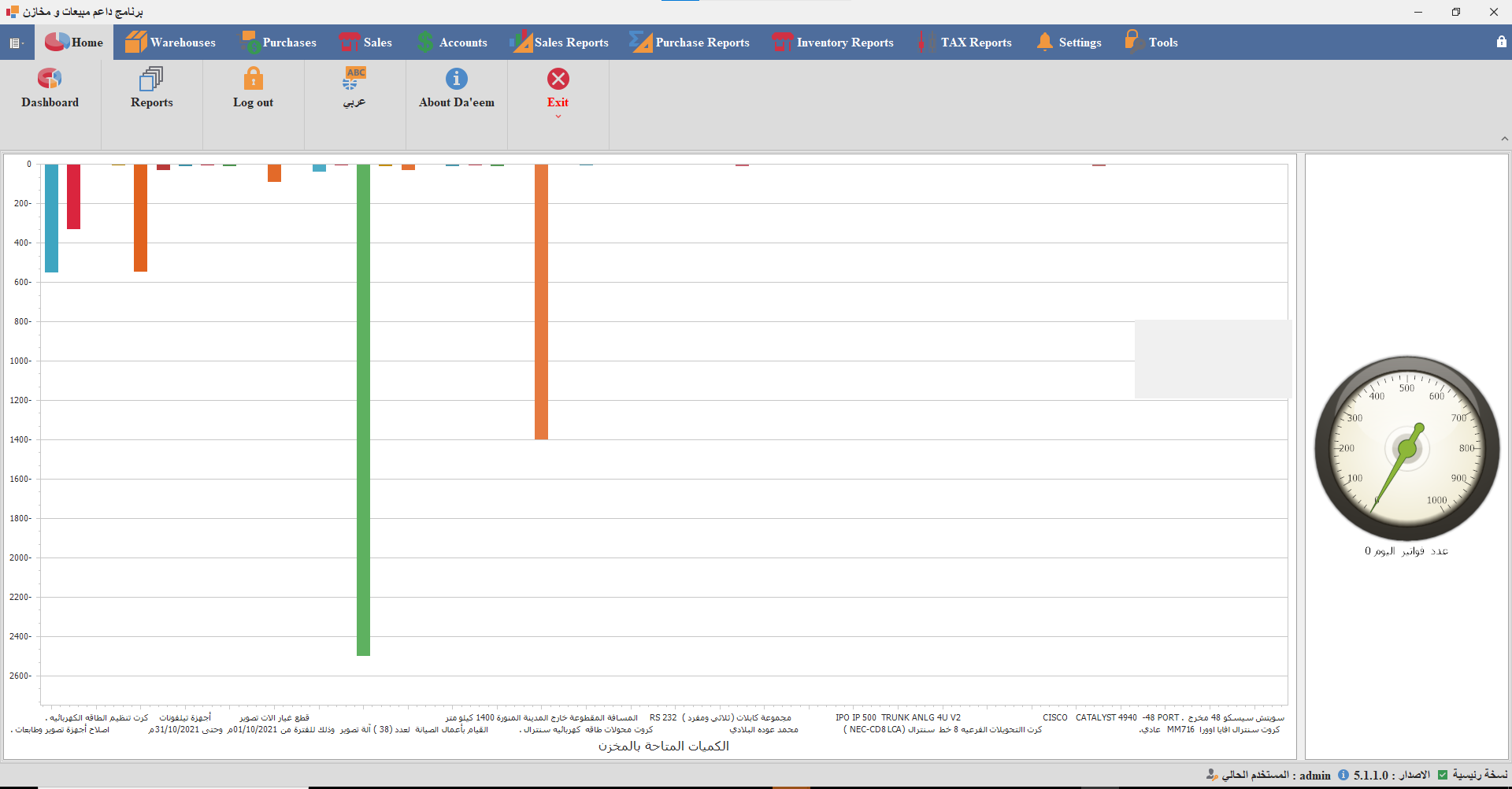Click the tallest green bar in chart

363,409
